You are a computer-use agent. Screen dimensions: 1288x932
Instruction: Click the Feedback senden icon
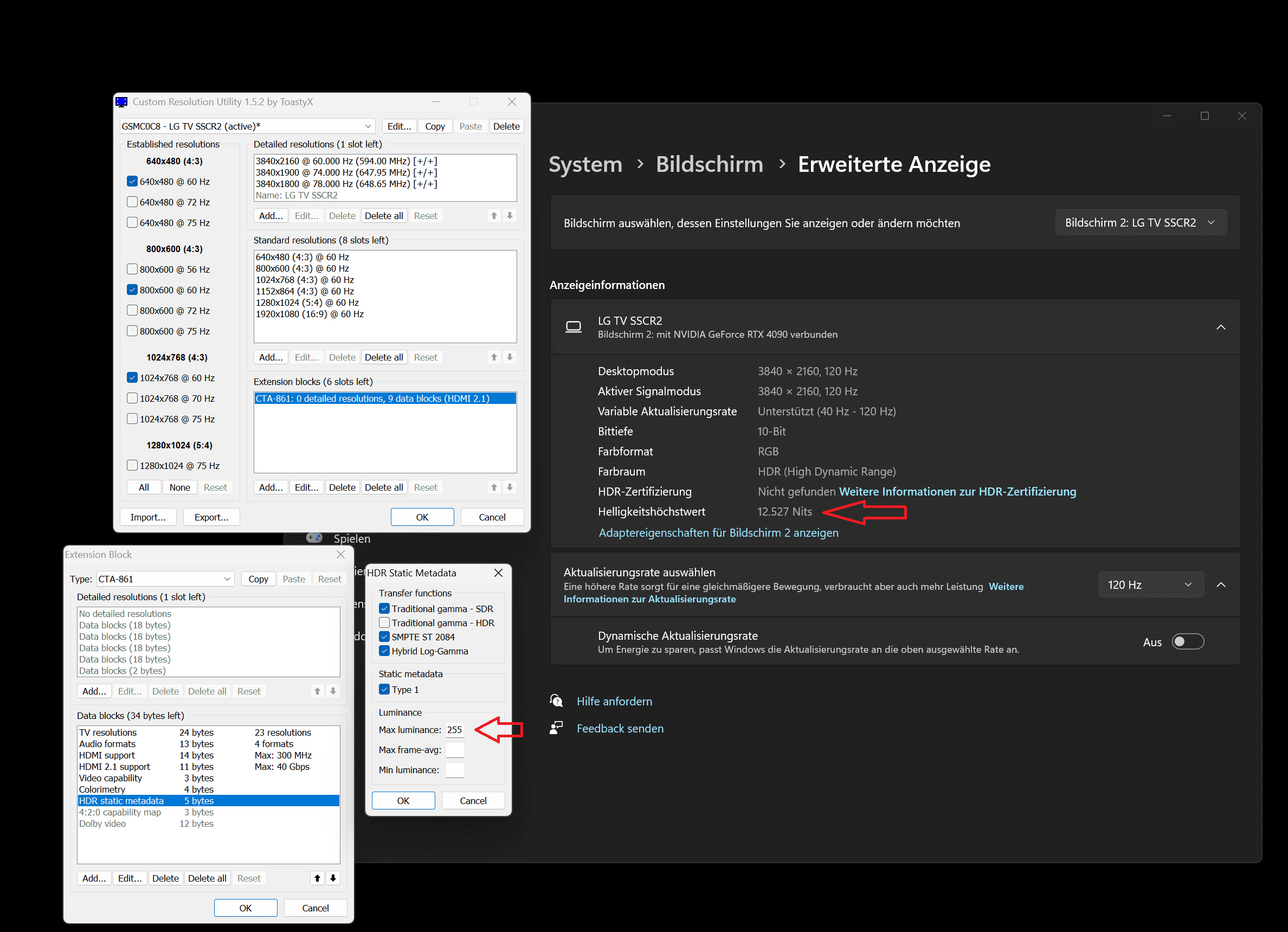[x=557, y=728]
